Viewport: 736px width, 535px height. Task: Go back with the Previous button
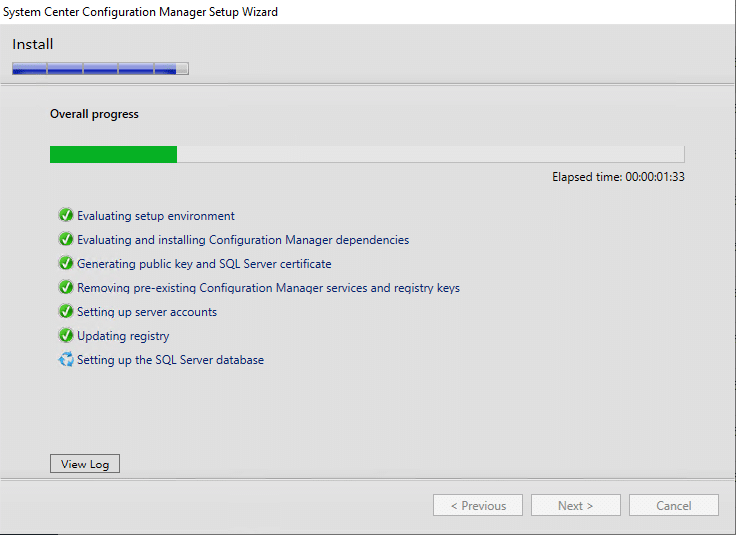[478, 505]
